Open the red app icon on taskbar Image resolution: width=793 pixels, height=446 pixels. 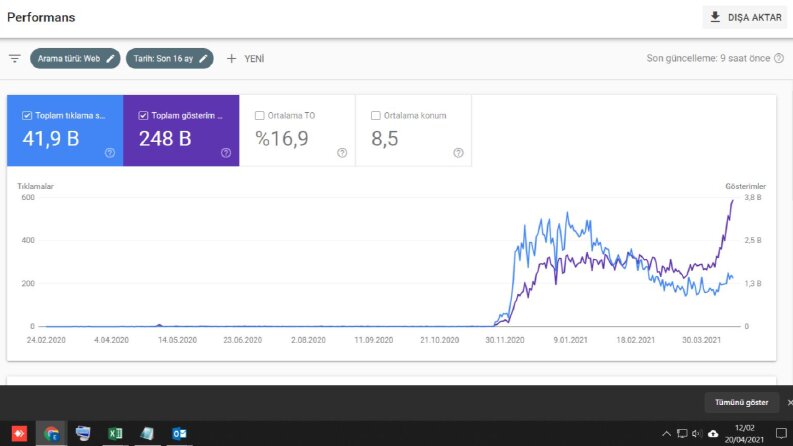(x=19, y=433)
